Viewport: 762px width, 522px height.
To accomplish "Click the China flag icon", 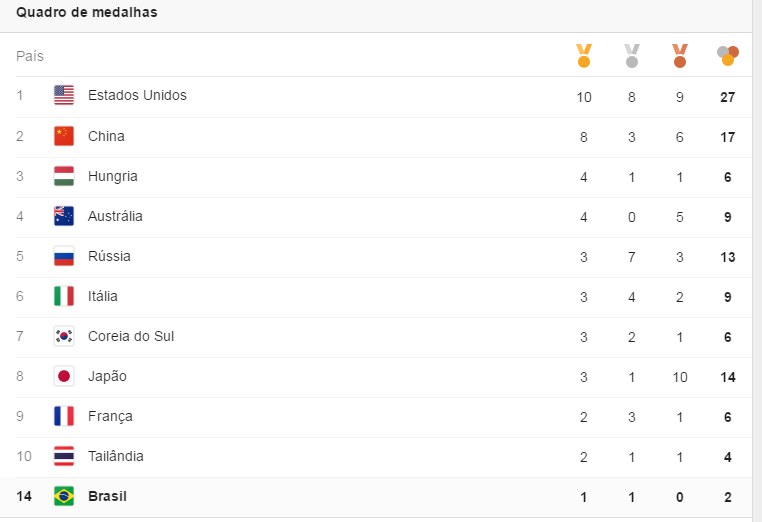I will point(64,136).
